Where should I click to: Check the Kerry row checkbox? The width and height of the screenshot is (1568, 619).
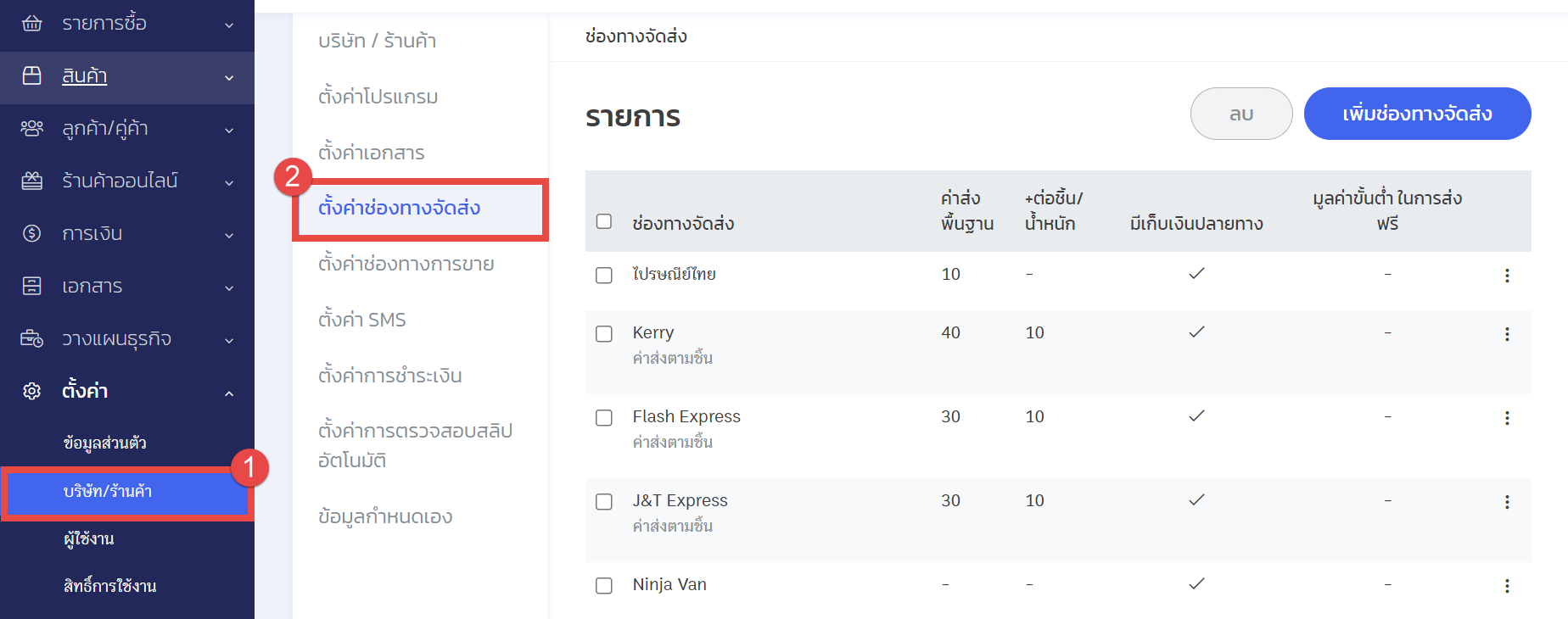[604, 334]
